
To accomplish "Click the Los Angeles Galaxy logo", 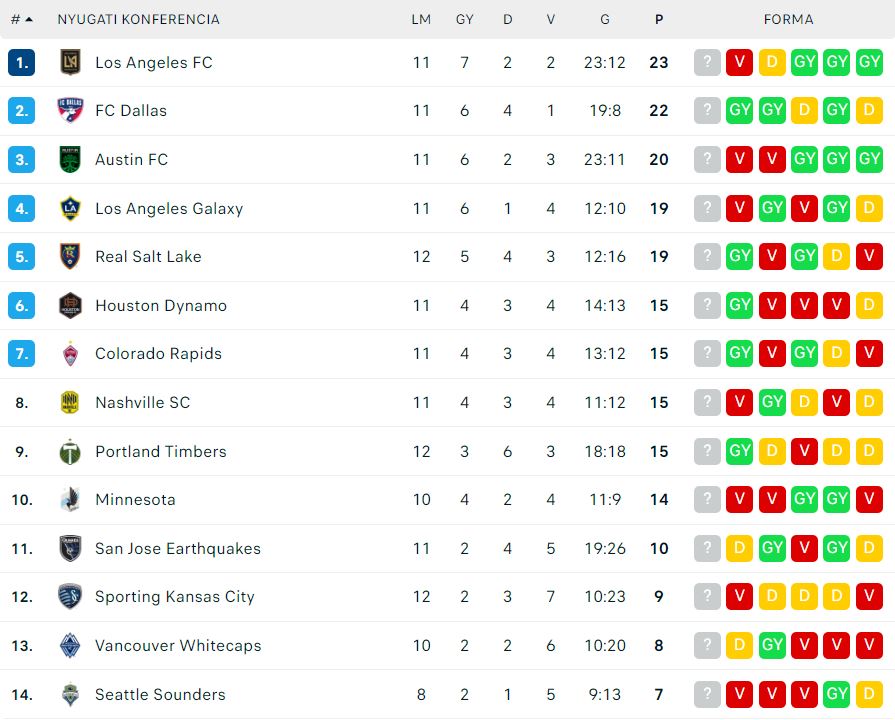I will pos(70,208).
